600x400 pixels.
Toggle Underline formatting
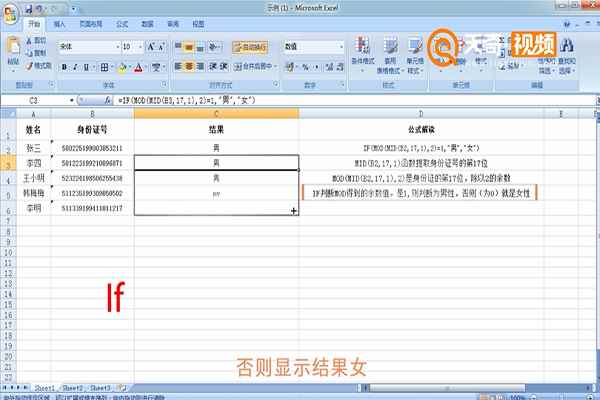86,67
